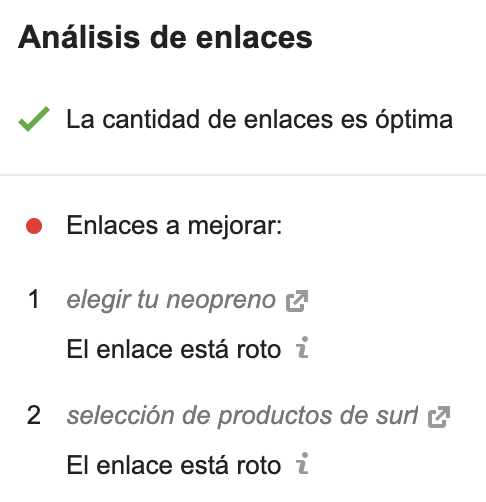Click second 'El enlace está roto' text
486x502 pixels.
pos(174,465)
